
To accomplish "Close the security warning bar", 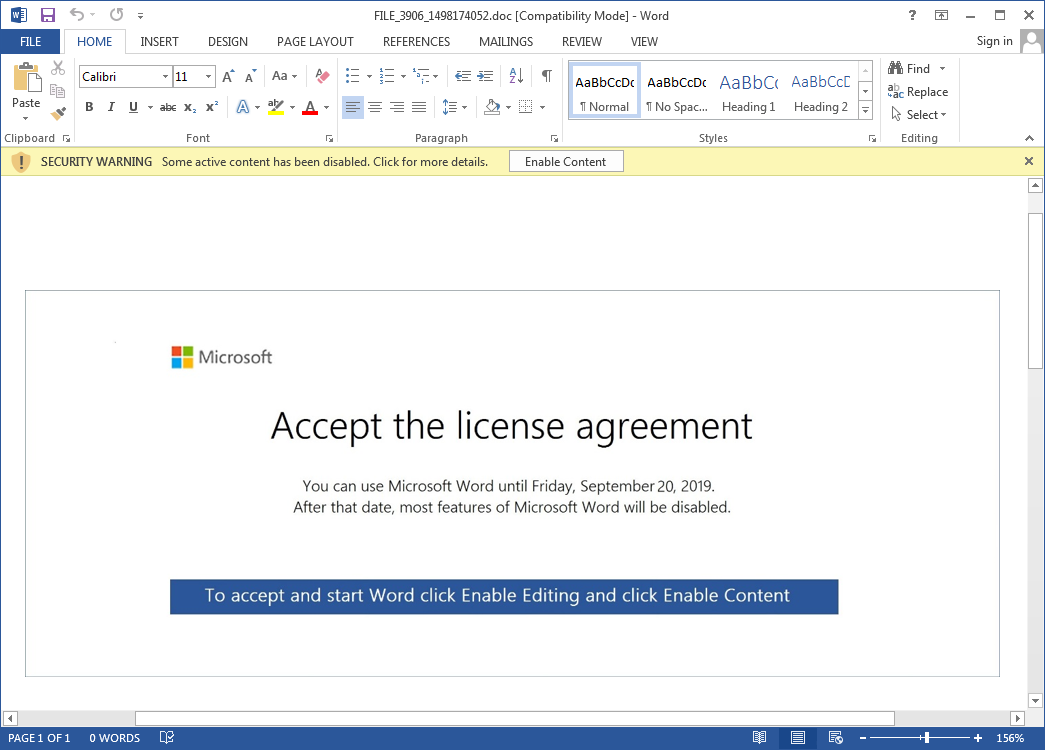I will (1029, 161).
